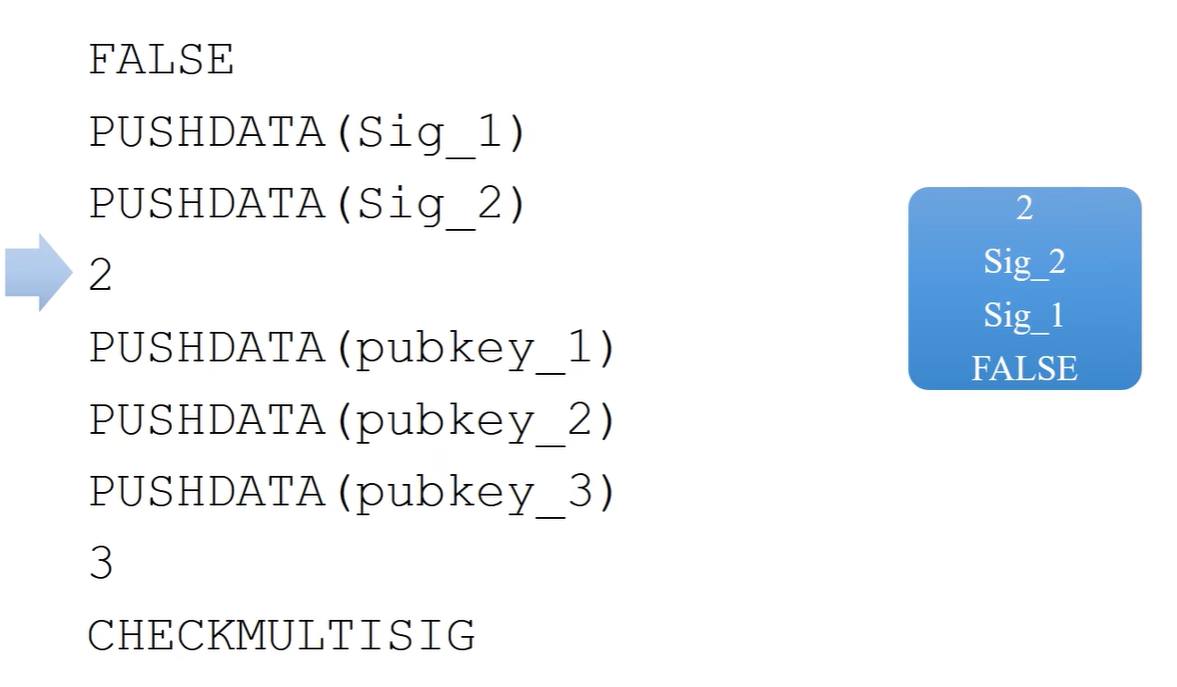Click the word PUSHDATA before Sig_1
The width and height of the screenshot is (1177, 687).
(207, 132)
